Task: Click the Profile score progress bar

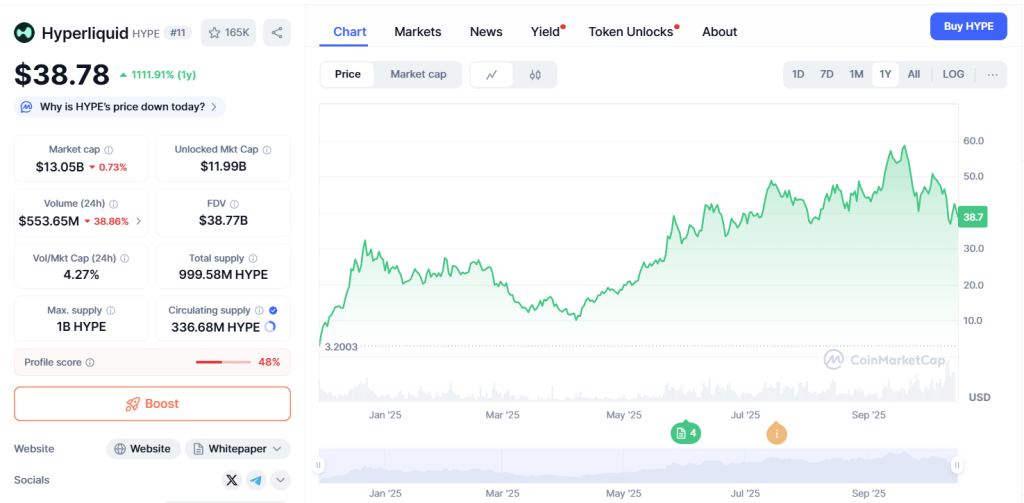Action: [x=223, y=362]
